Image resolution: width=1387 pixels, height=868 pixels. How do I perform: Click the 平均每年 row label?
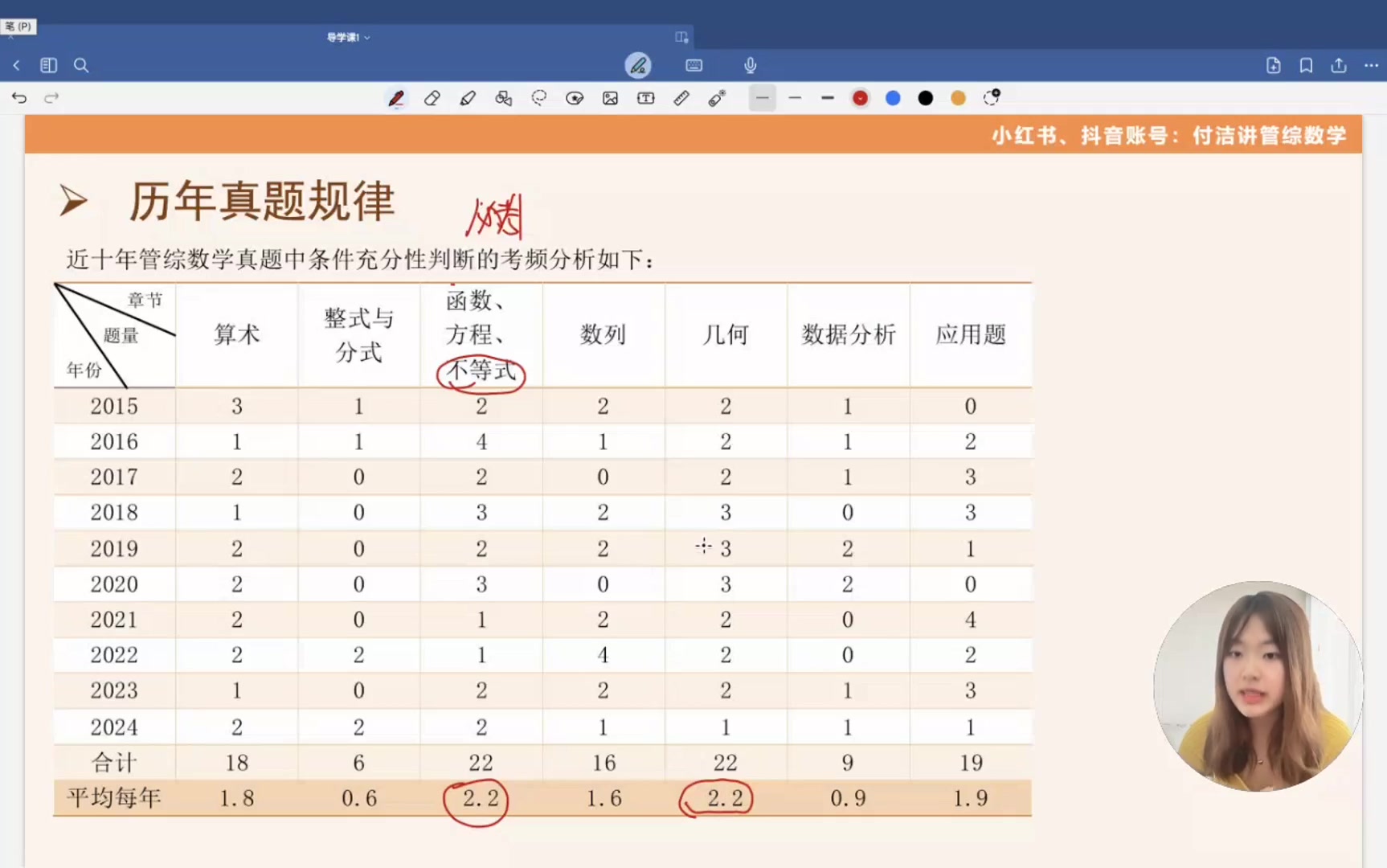click(114, 797)
